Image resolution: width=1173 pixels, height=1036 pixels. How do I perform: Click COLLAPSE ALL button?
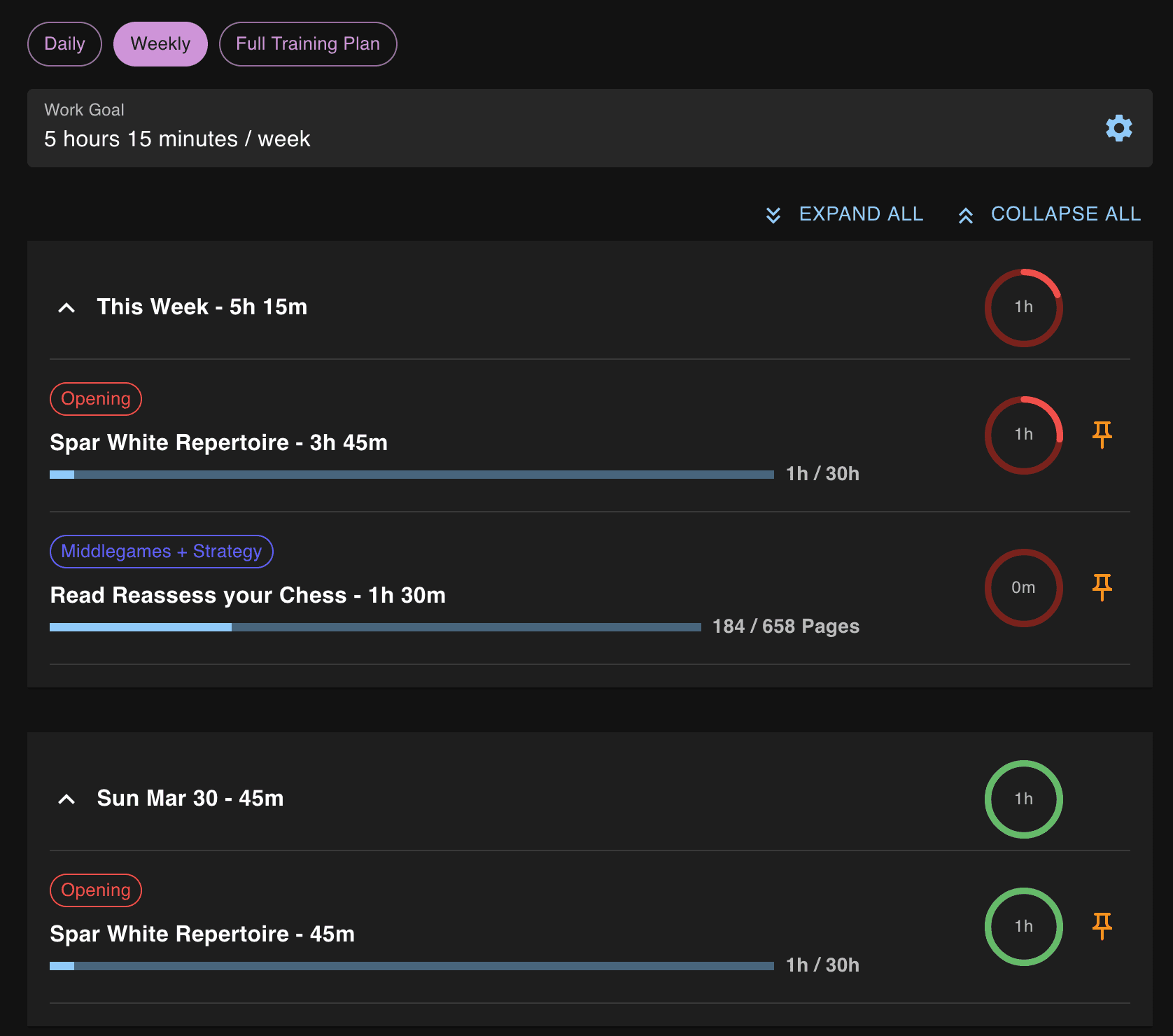click(1049, 214)
